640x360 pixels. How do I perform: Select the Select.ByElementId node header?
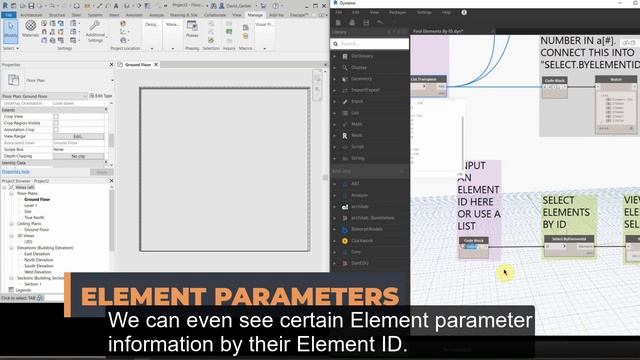tap(569, 239)
